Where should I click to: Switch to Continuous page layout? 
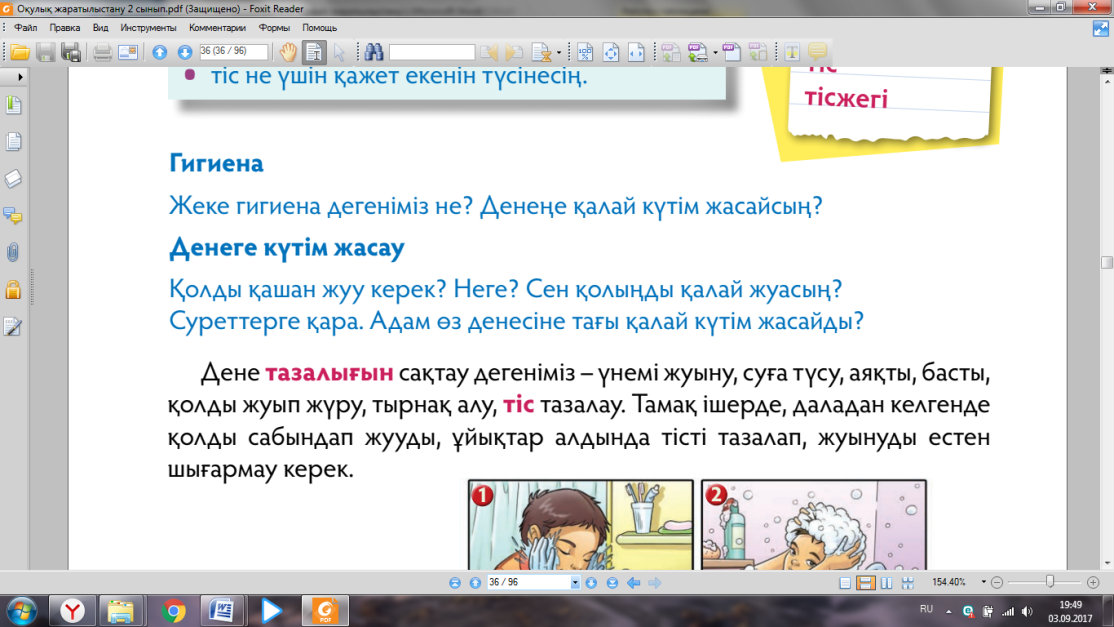pyautogui.click(x=865, y=583)
